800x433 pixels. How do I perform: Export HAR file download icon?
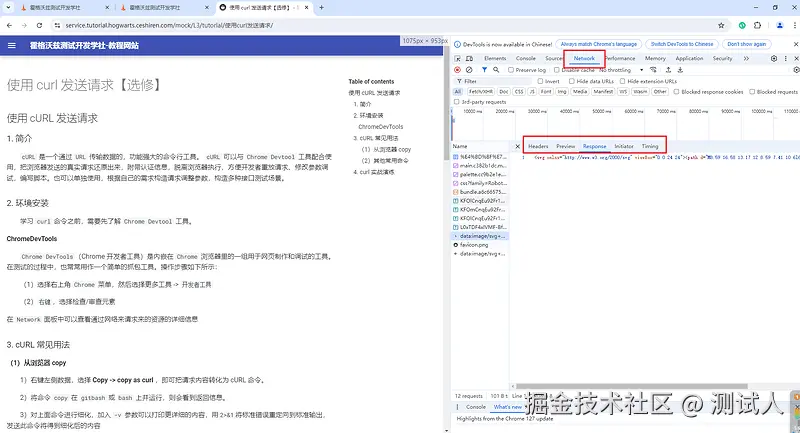[680, 70]
